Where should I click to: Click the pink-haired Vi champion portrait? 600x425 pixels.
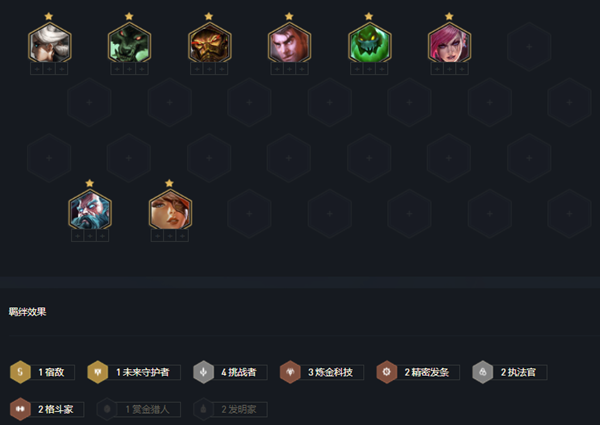tap(449, 43)
